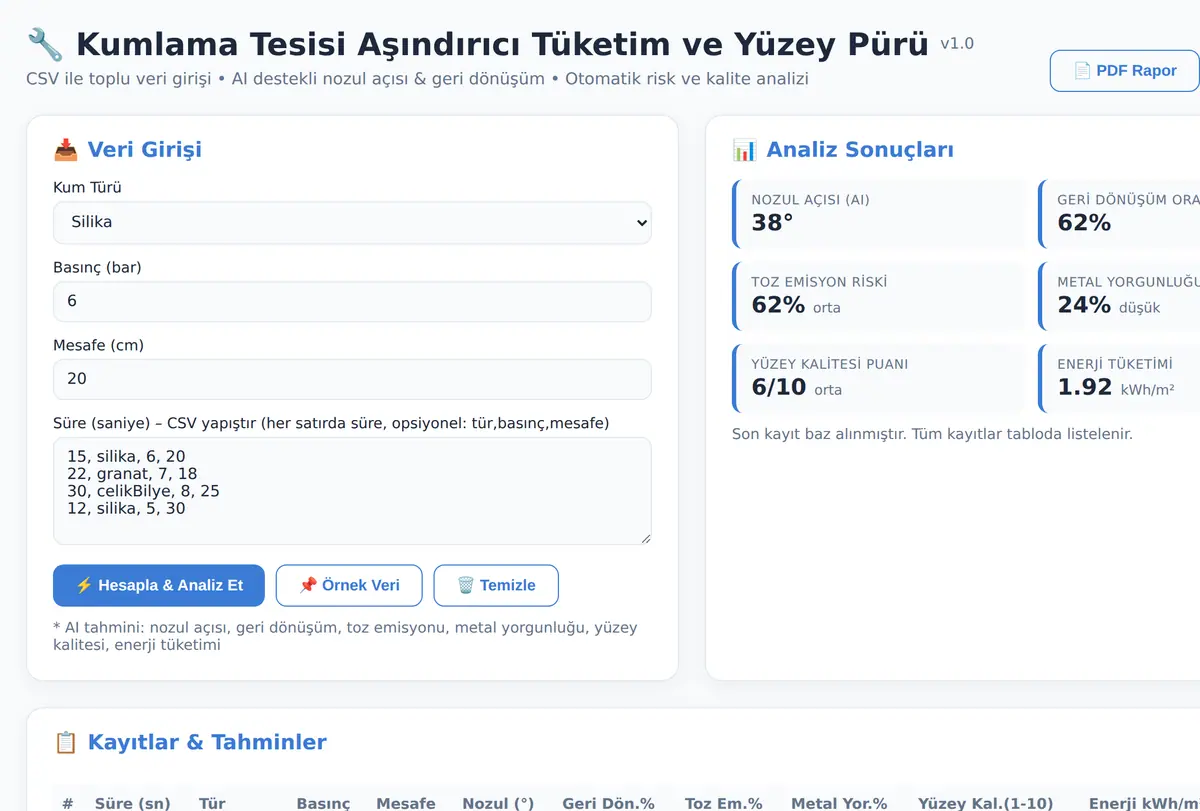This screenshot has width=1200, height=811.
Task: Click the Geri Dön.% column header
Action: 608,803
